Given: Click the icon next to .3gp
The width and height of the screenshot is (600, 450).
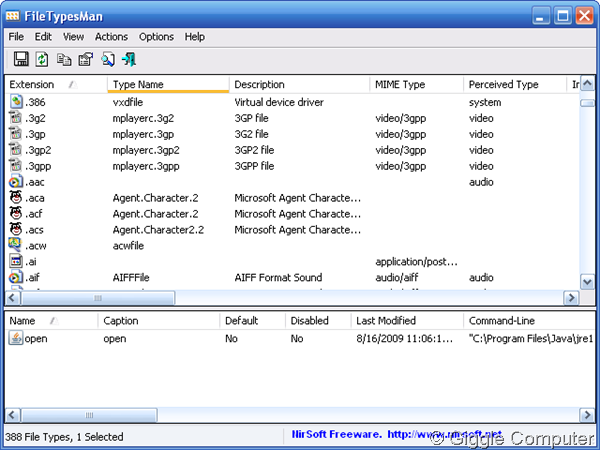Looking at the screenshot, I should tap(16, 134).
